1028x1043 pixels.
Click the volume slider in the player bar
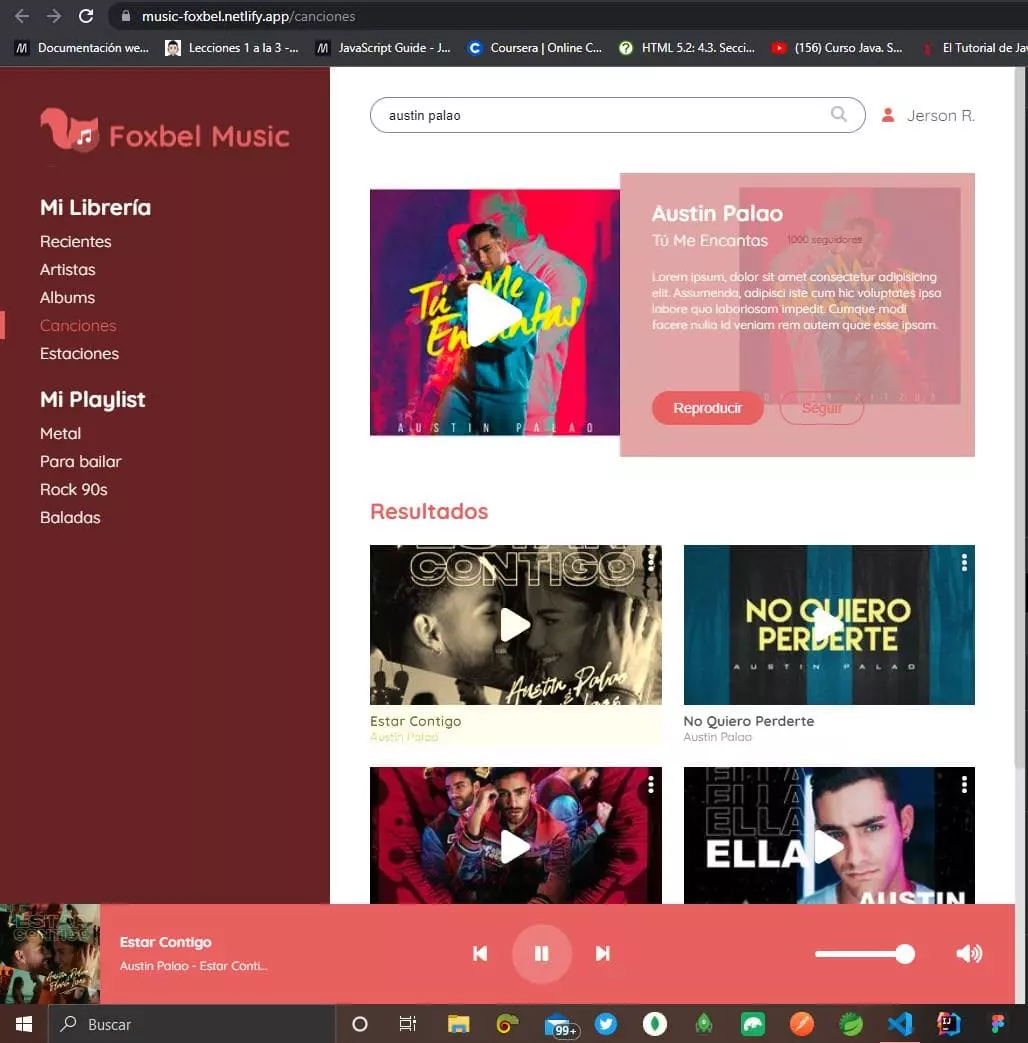[x=864, y=954]
